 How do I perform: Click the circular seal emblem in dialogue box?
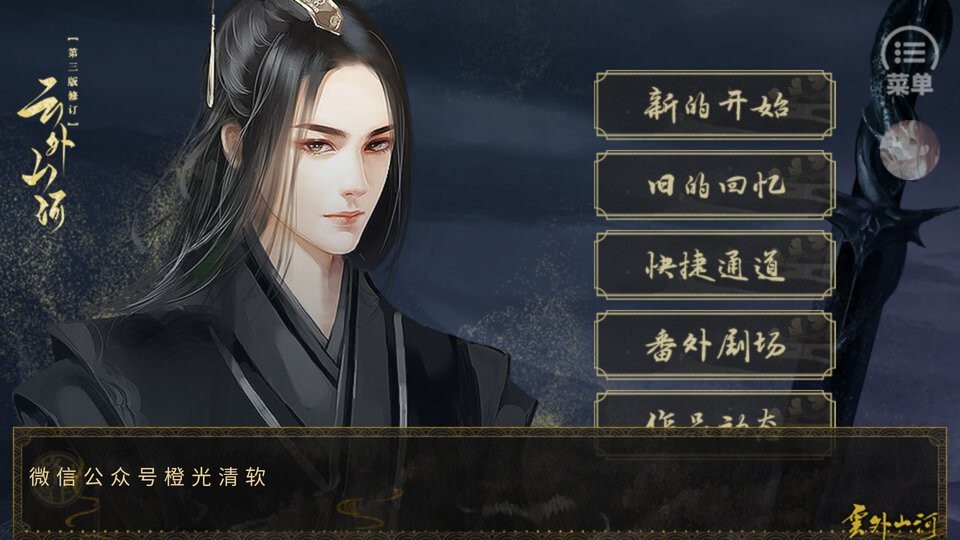coord(58,478)
